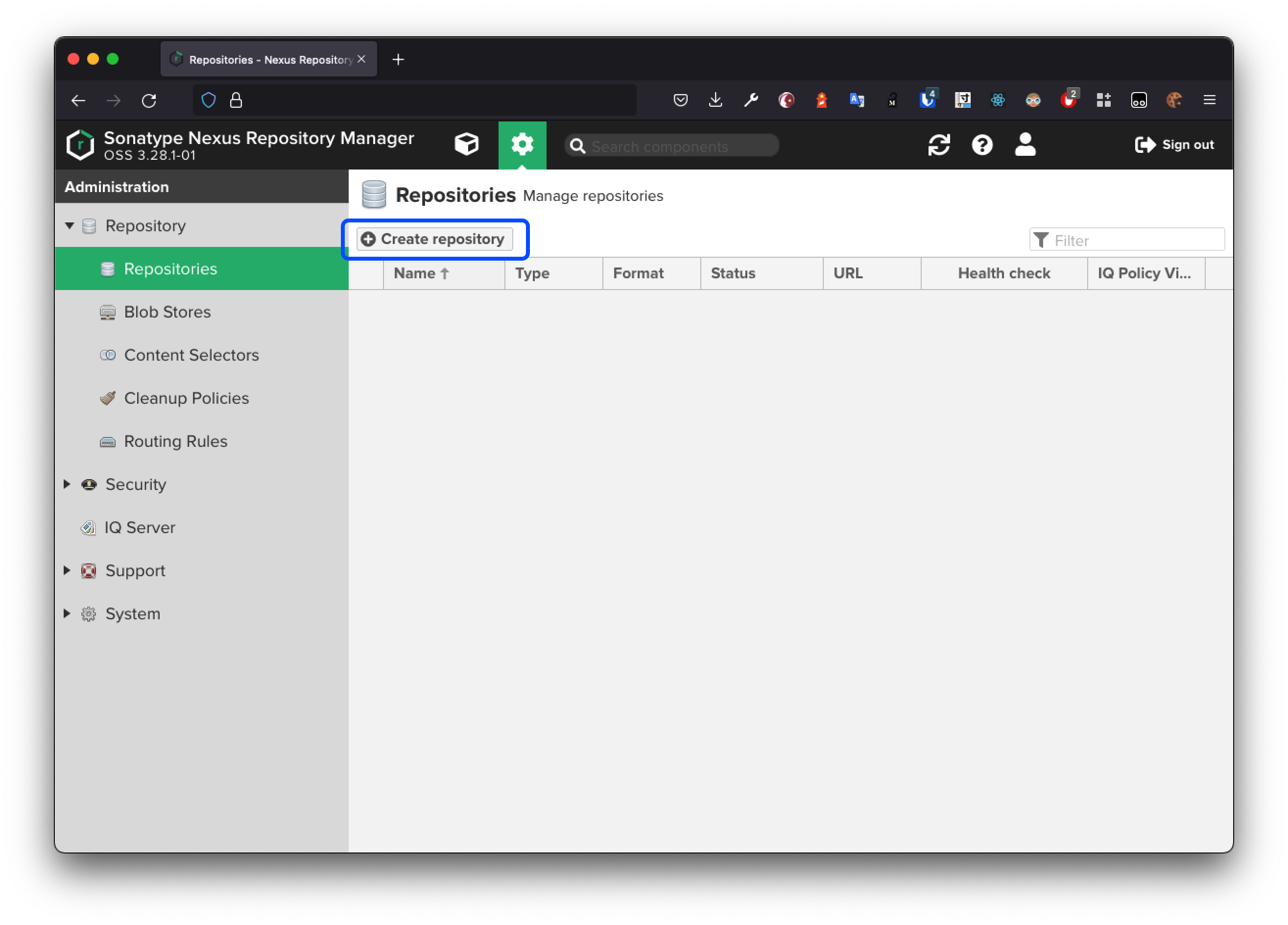The image size is (1288, 925).
Task: Open the browser hamburger menu
Action: (1209, 100)
